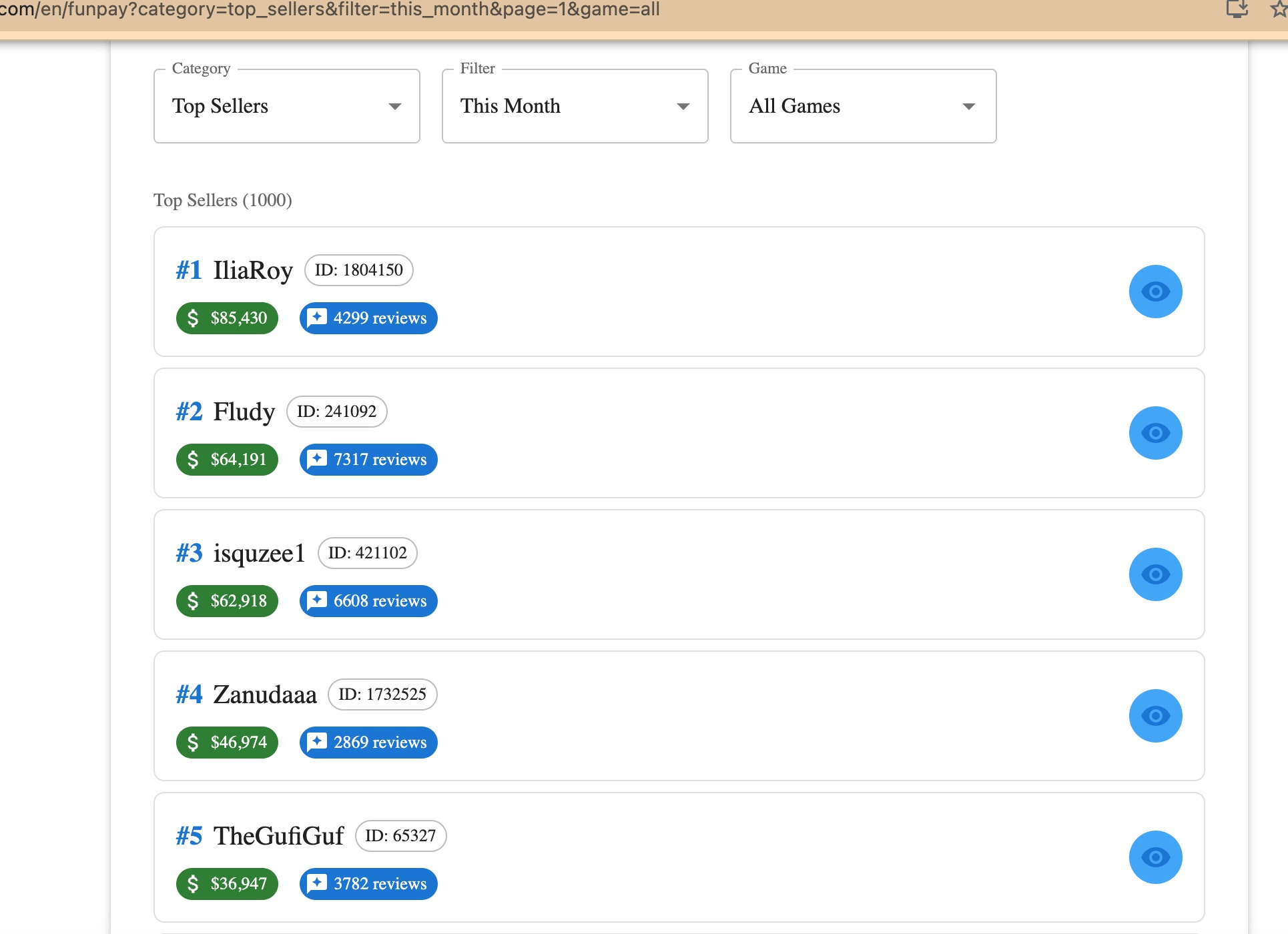1288x934 pixels.
Task: Click install app icon in address bar
Action: pos(1237,9)
